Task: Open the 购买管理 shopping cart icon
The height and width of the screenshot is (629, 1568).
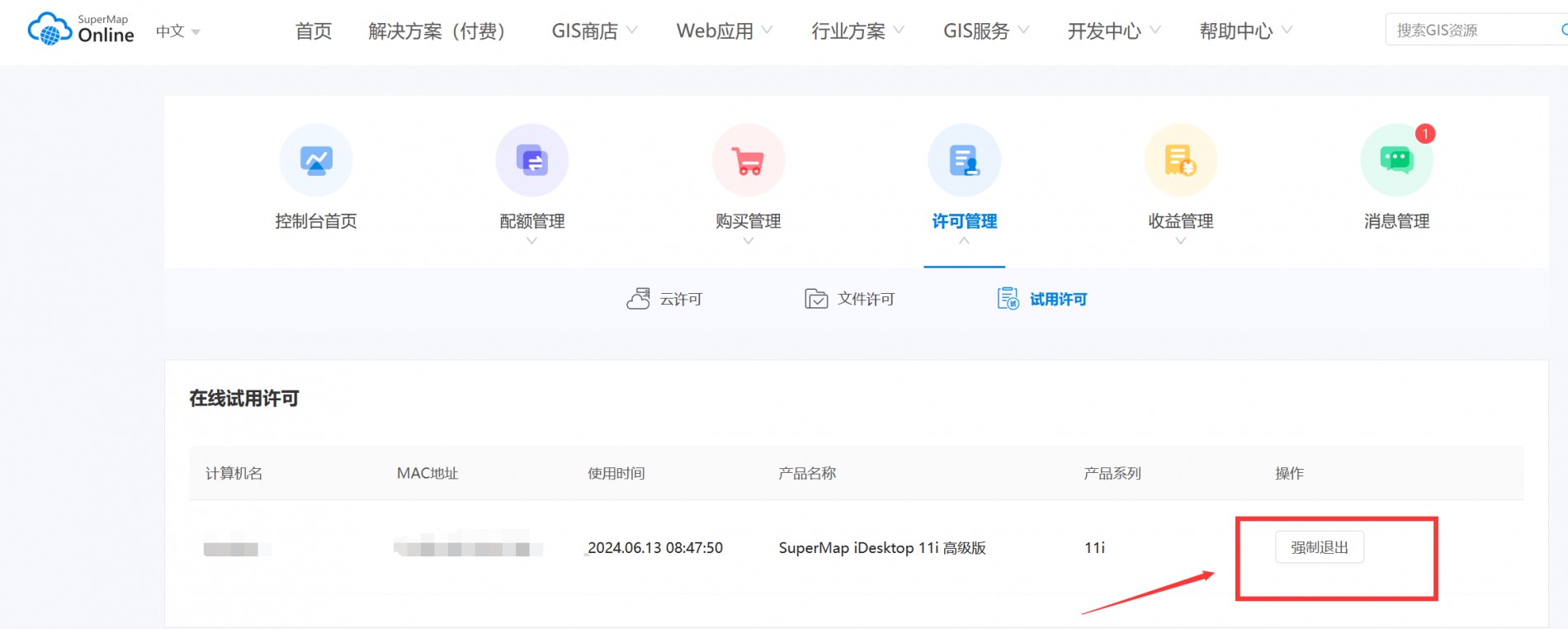Action: pos(749,160)
